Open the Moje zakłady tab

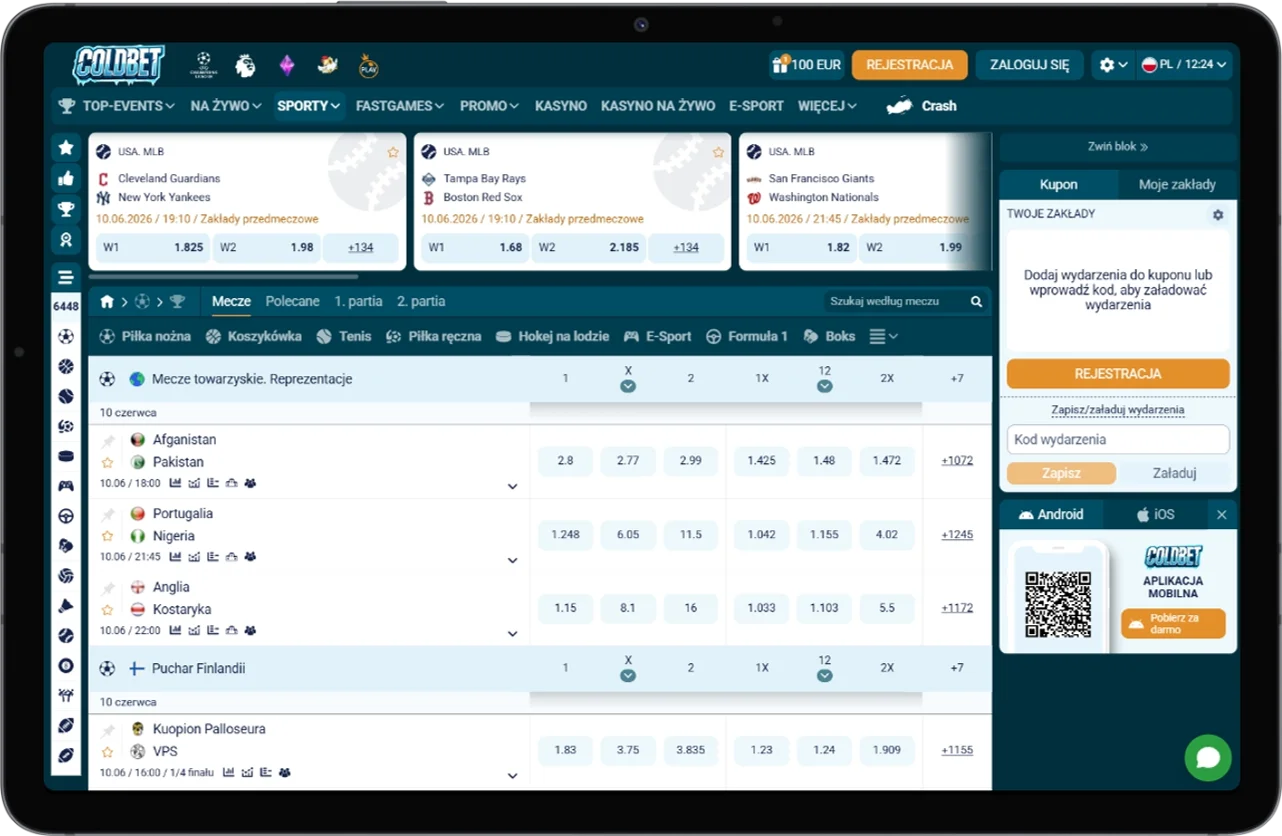[1177, 184]
